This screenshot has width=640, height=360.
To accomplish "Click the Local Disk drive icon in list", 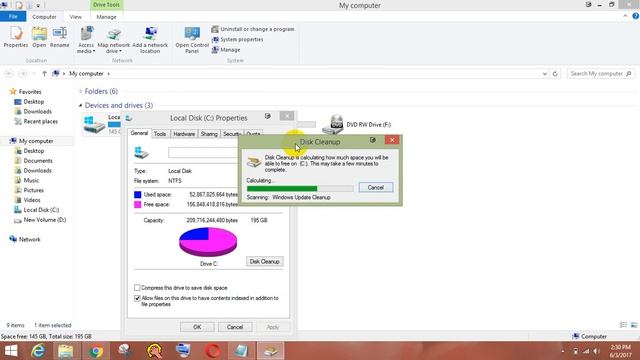I will [94, 124].
